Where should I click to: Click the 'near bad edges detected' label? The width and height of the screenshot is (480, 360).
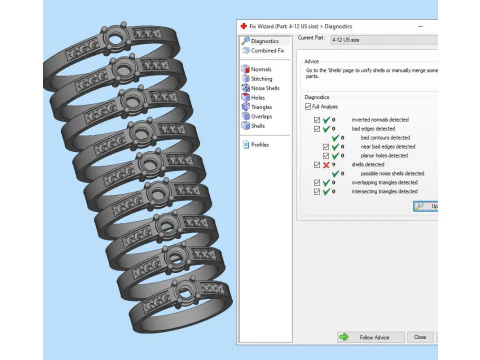tap(388, 146)
